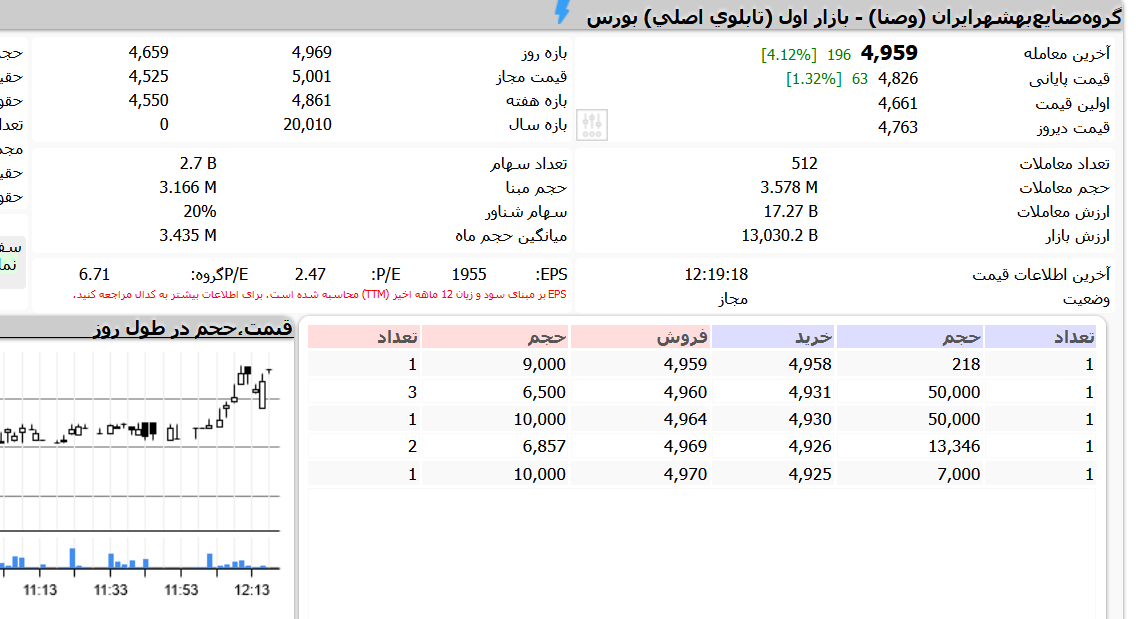Click the sell price 4,960 in order book
The image size is (1136, 619).
tap(685, 392)
